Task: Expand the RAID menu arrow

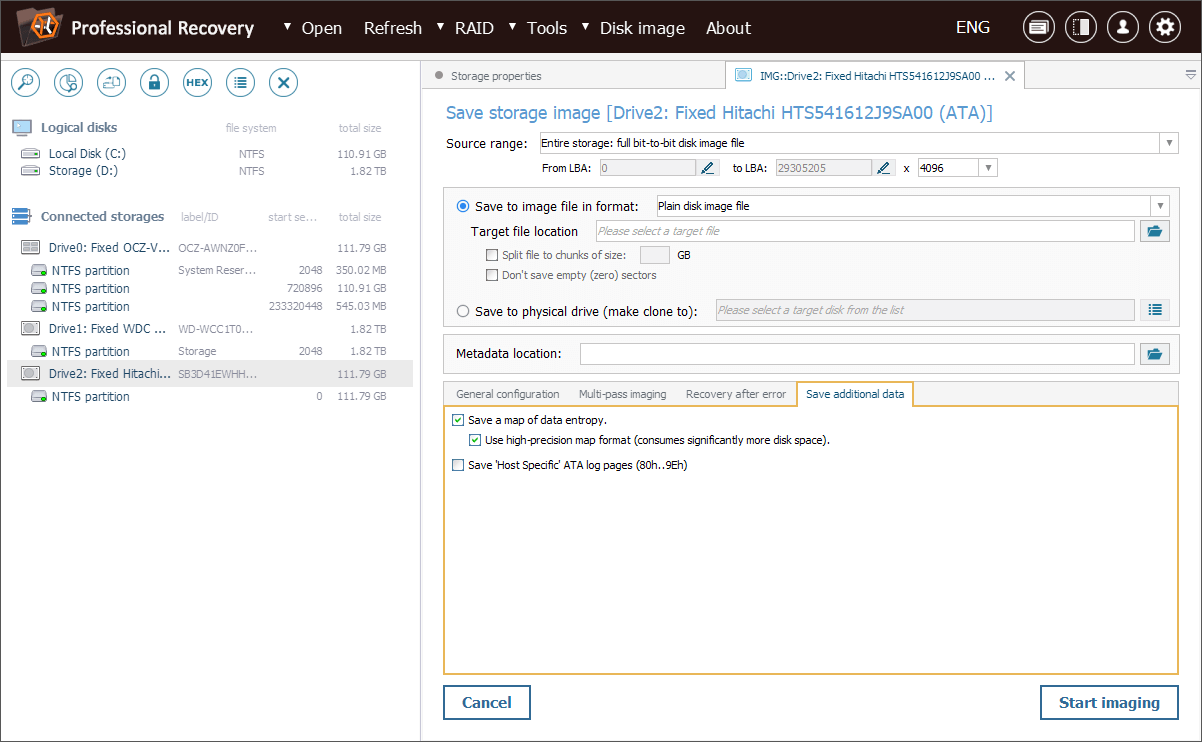Action: point(442,26)
